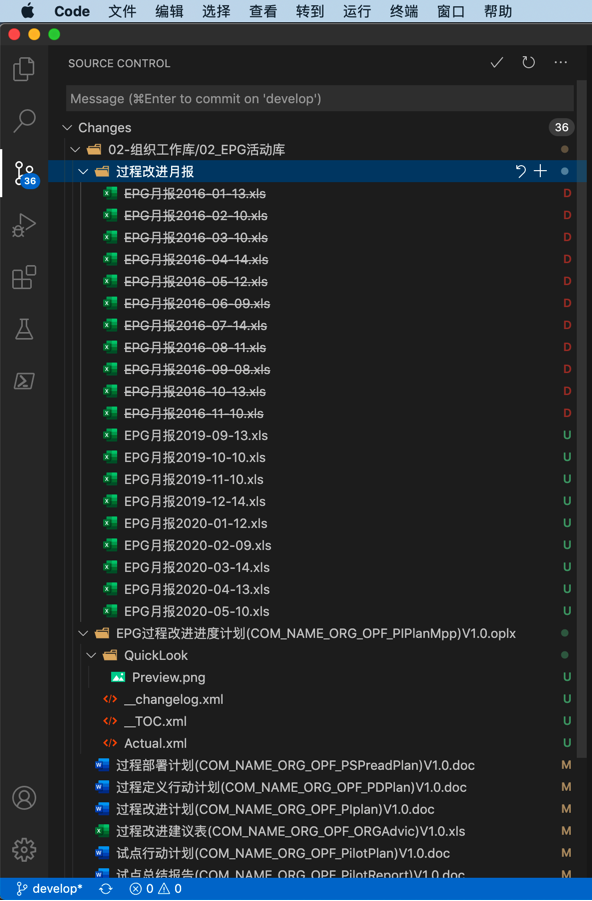Open Source Control more actions ellipsis
Screen dimensions: 592x901
[x=560, y=63]
